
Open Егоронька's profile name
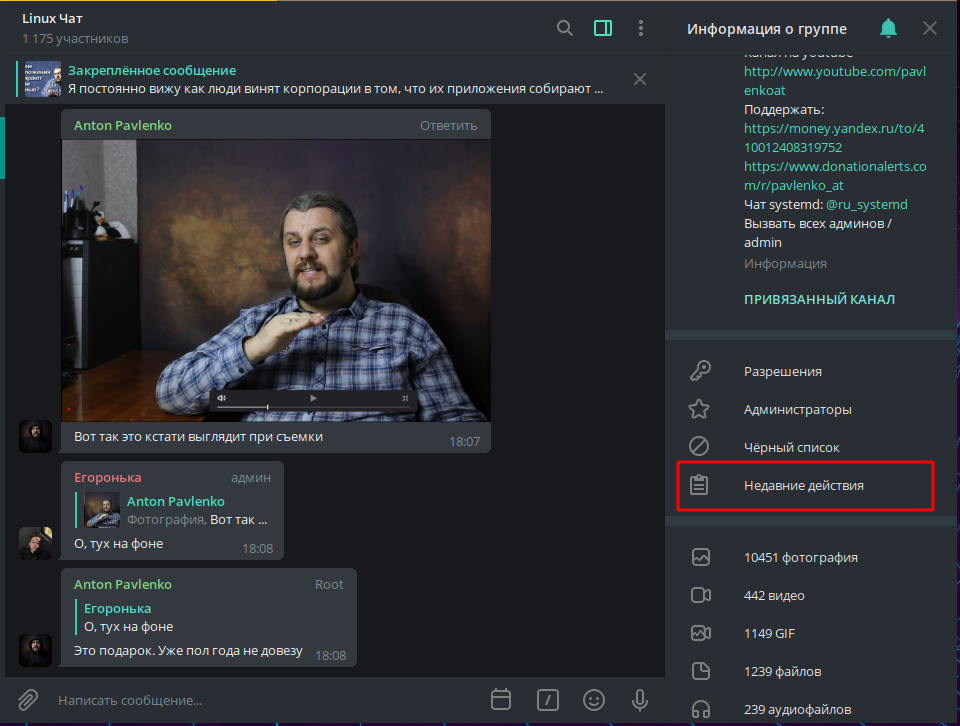(108, 477)
